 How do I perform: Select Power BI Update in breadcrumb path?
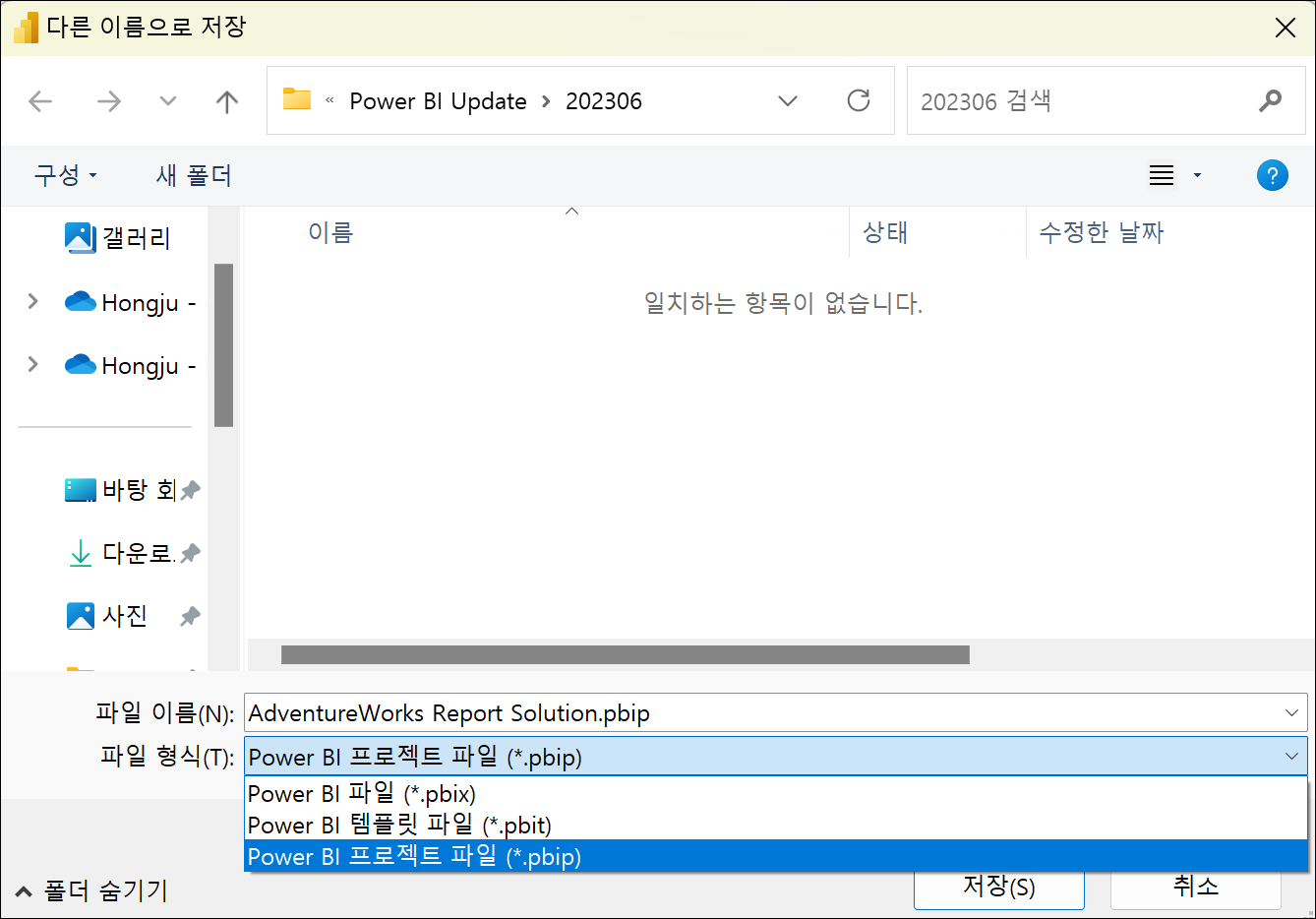tap(438, 101)
